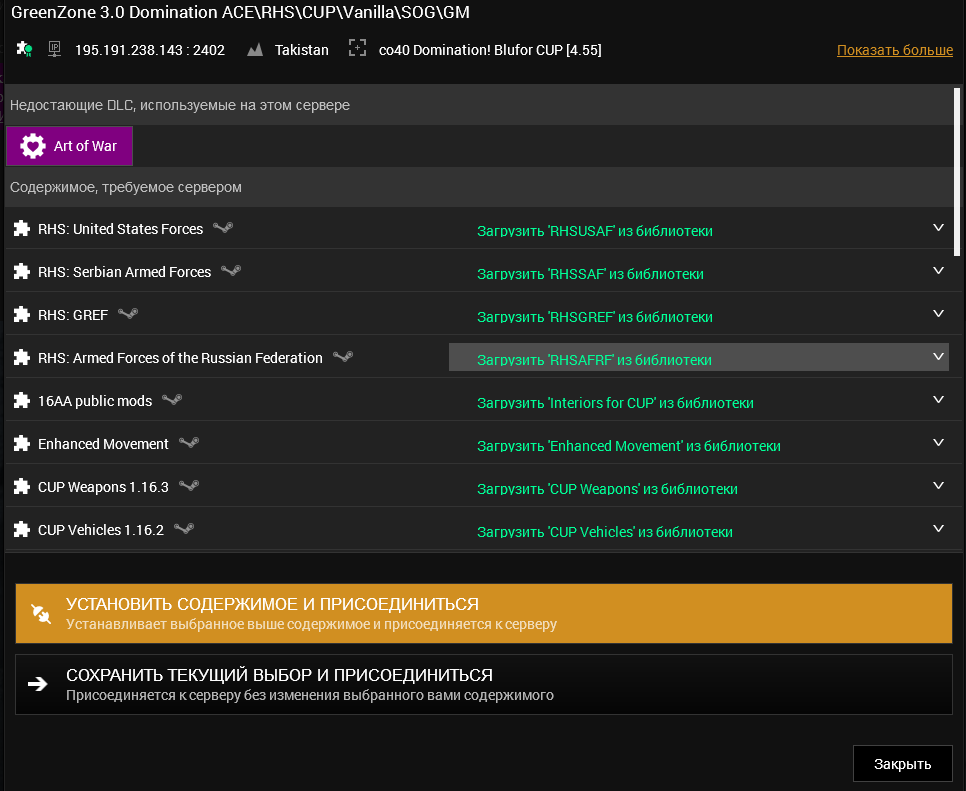Select the 16AA public mods row name
The image size is (966, 791).
(x=95, y=401)
